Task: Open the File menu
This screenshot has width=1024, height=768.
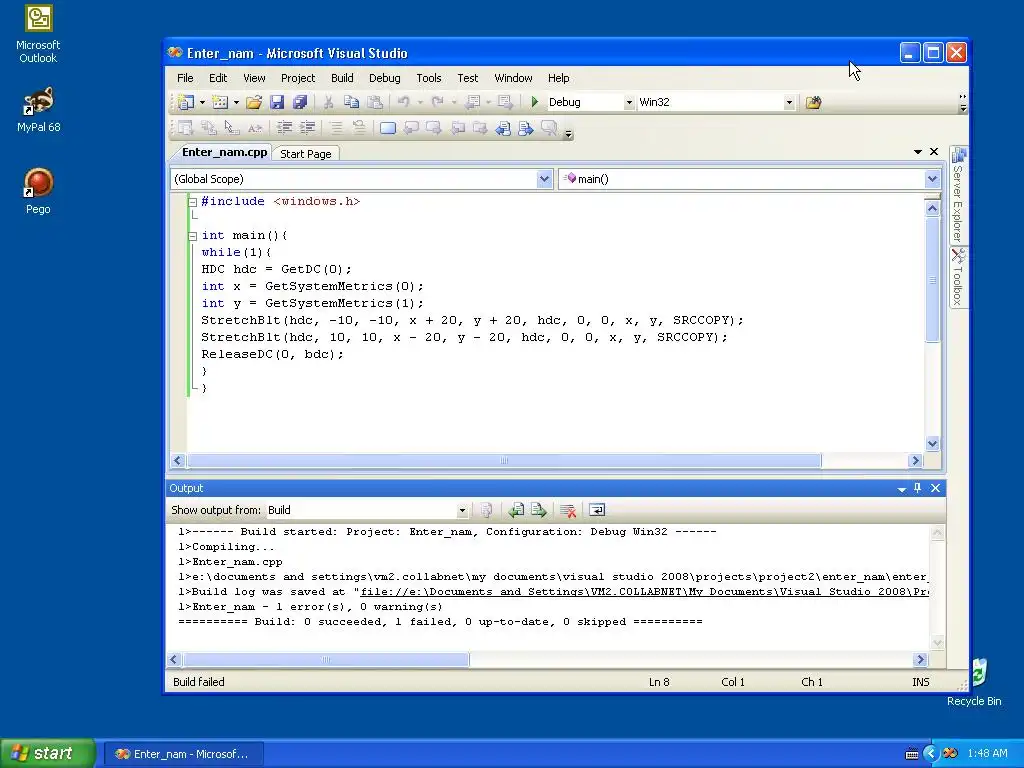Action: [x=185, y=78]
